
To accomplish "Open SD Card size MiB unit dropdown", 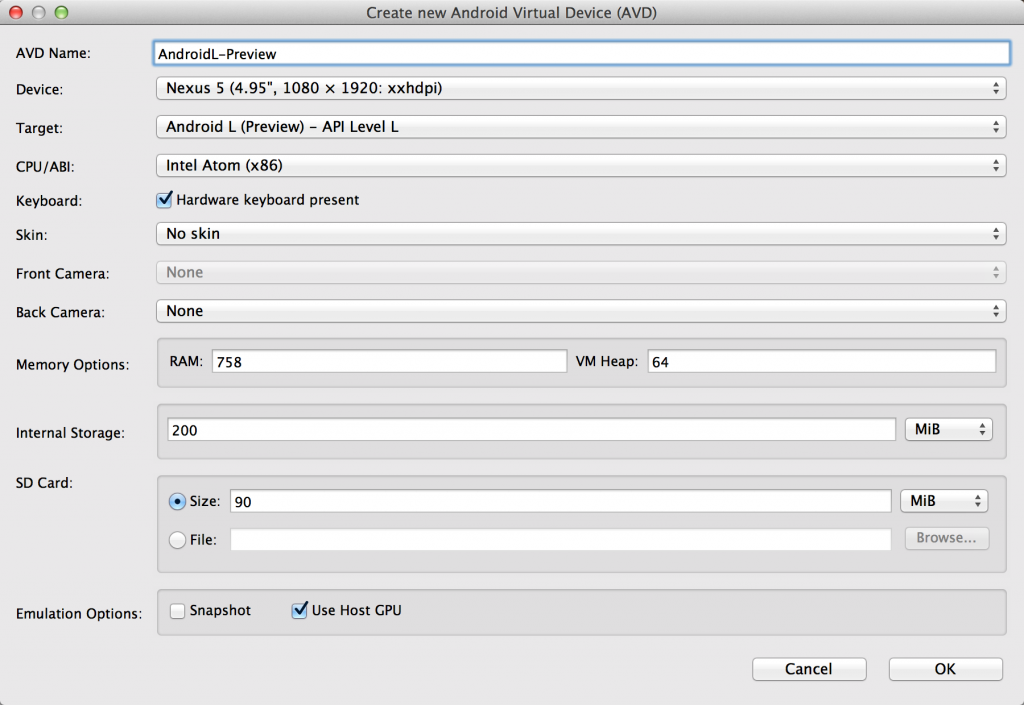I will tap(944, 501).
